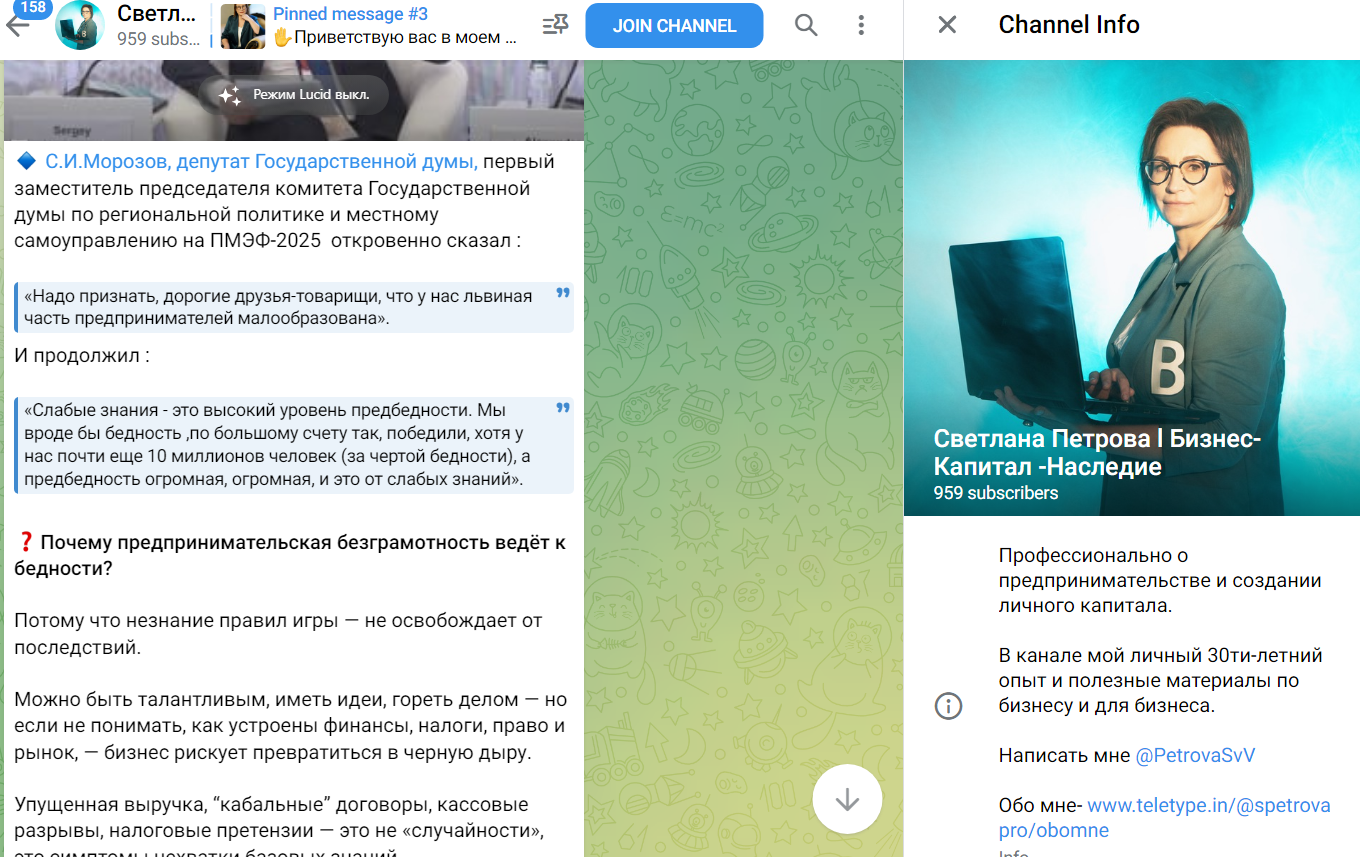The image size is (1361, 857).
Task: Open the post photo above the message
Action: click(293, 100)
